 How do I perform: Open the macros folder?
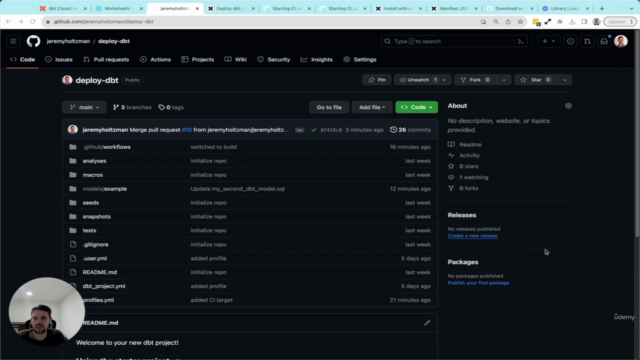coord(93,175)
